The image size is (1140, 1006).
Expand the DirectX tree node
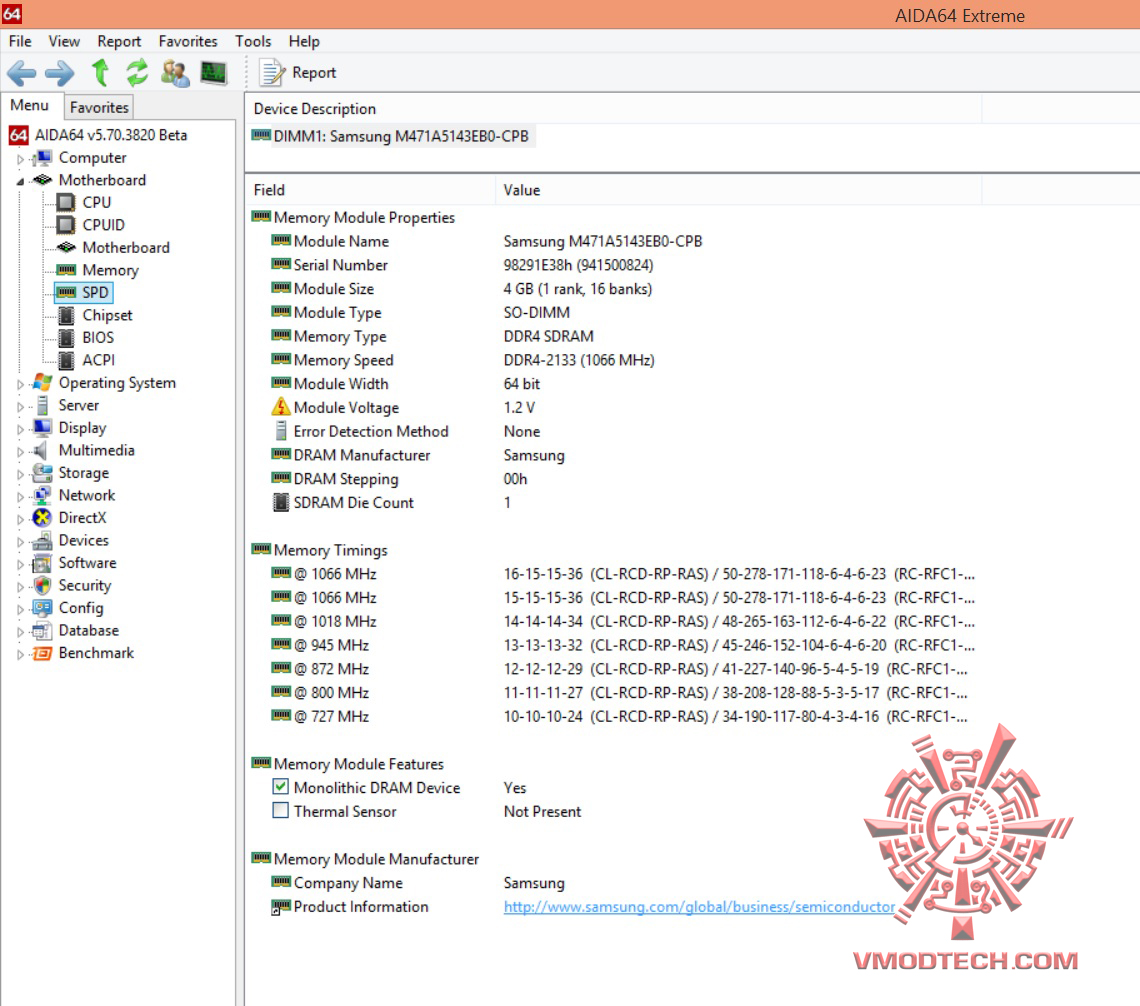coord(20,519)
